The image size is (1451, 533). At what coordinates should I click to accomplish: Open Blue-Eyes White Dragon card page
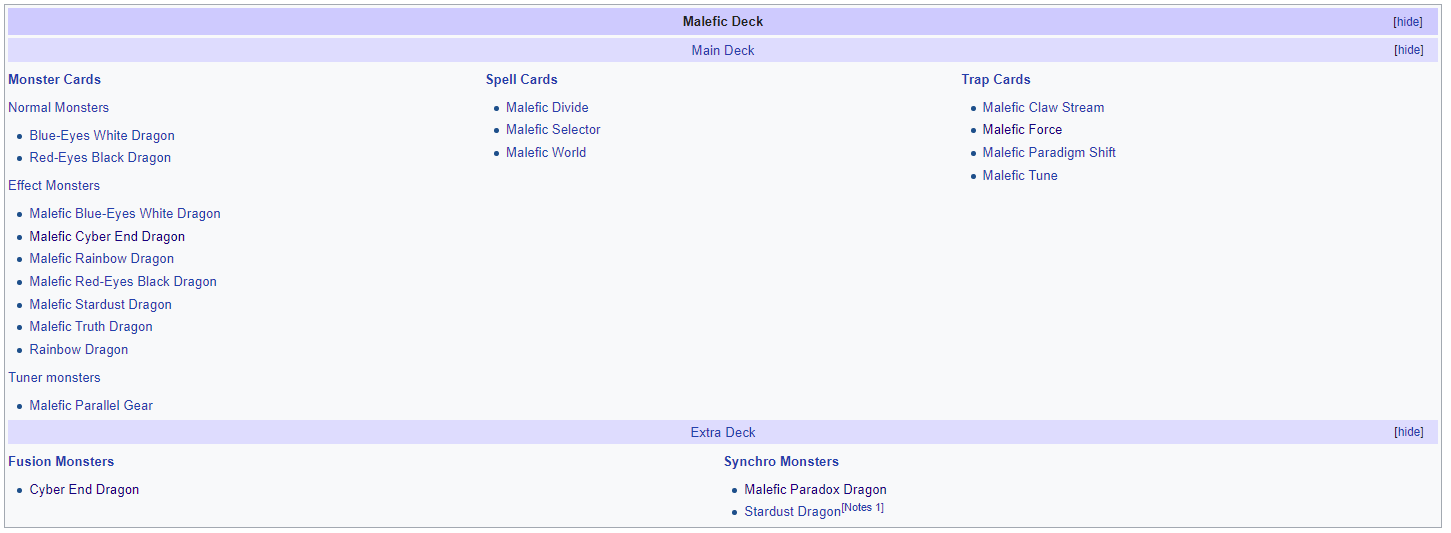(102, 135)
